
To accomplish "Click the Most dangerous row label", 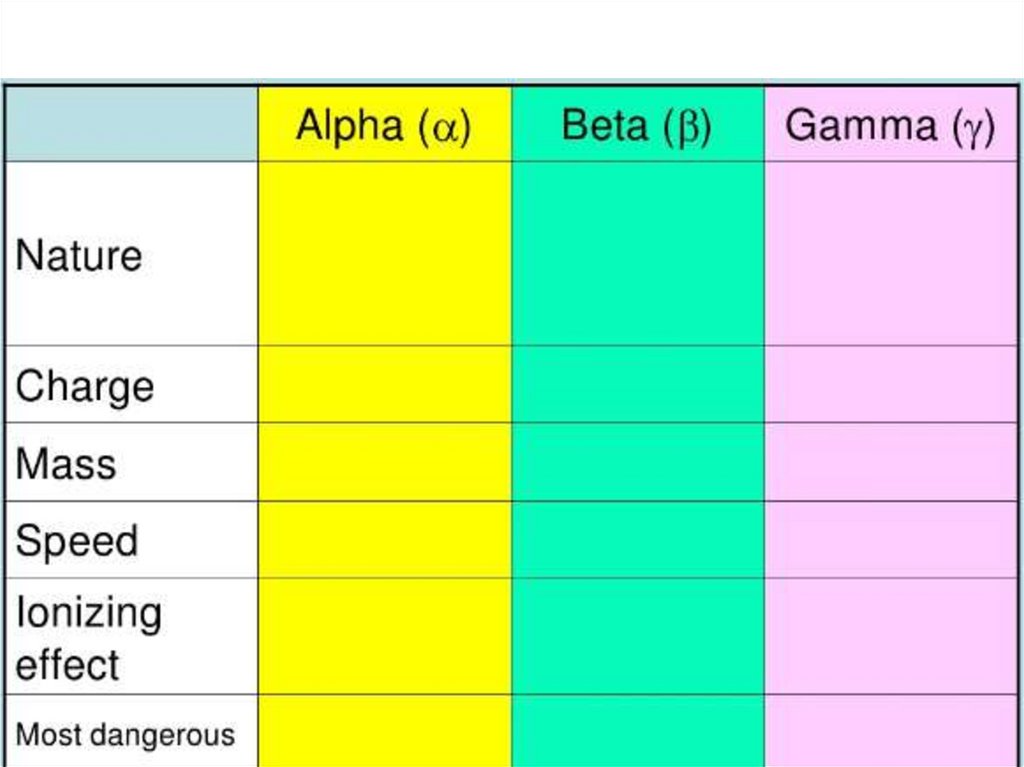I will tap(125, 735).
